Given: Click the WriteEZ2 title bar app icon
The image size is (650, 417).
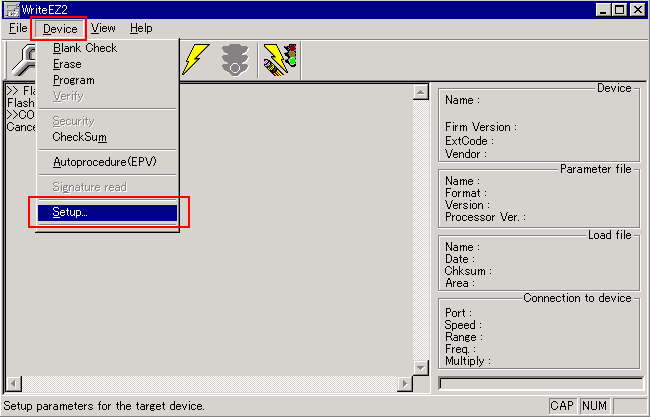Looking at the screenshot, I should pos(11,10).
